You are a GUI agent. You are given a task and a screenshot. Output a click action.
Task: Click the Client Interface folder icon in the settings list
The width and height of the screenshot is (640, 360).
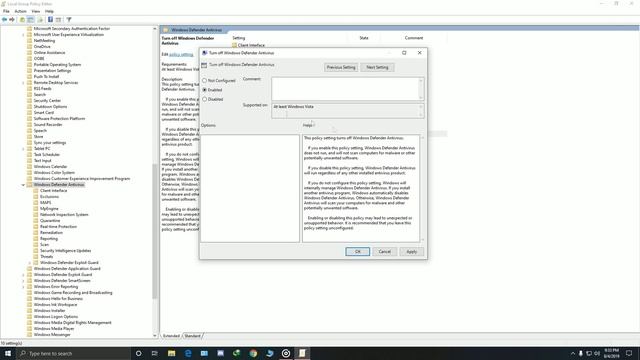point(235,45)
